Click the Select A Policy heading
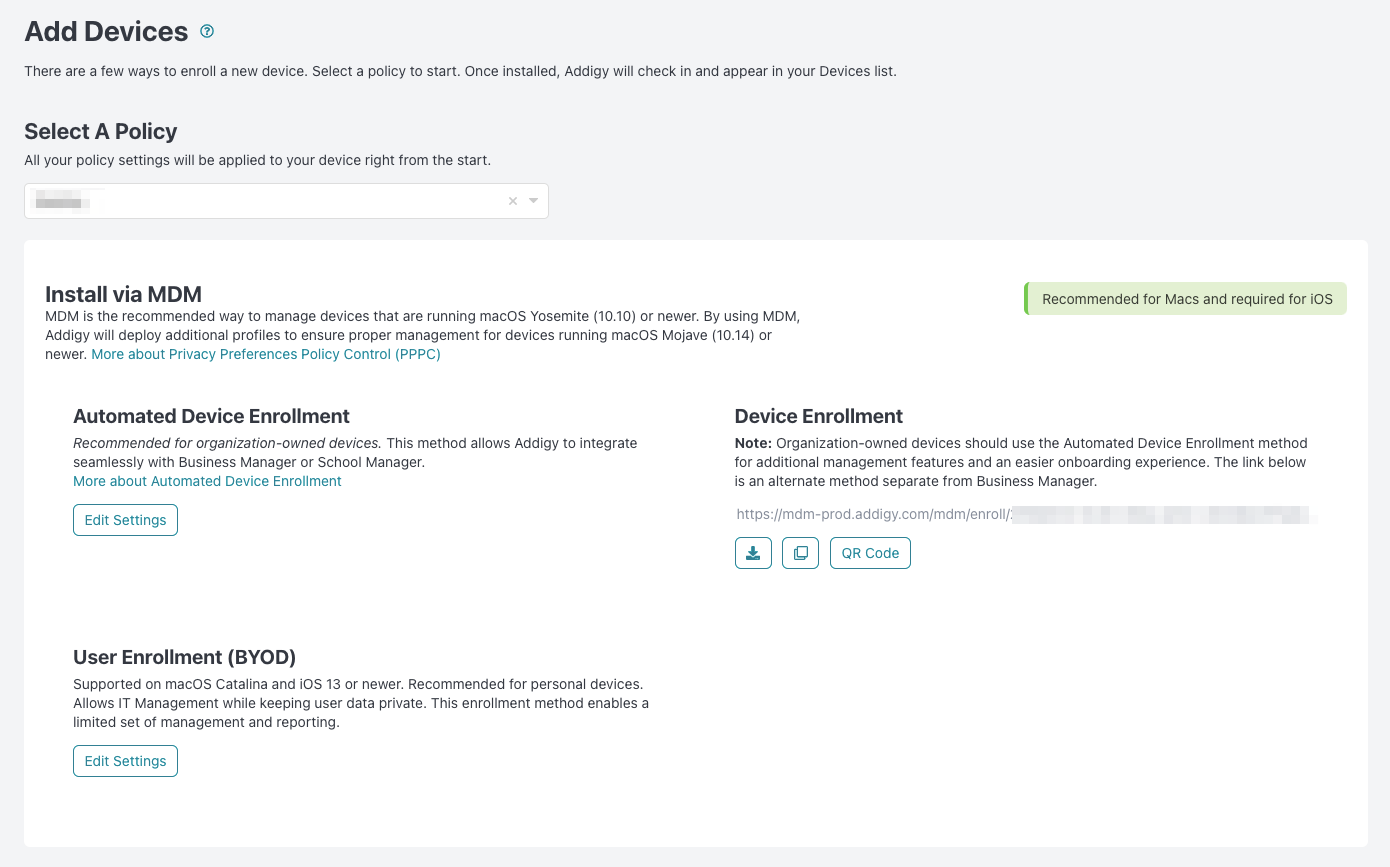Viewport: 1390px width, 867px height. point(100,131)
